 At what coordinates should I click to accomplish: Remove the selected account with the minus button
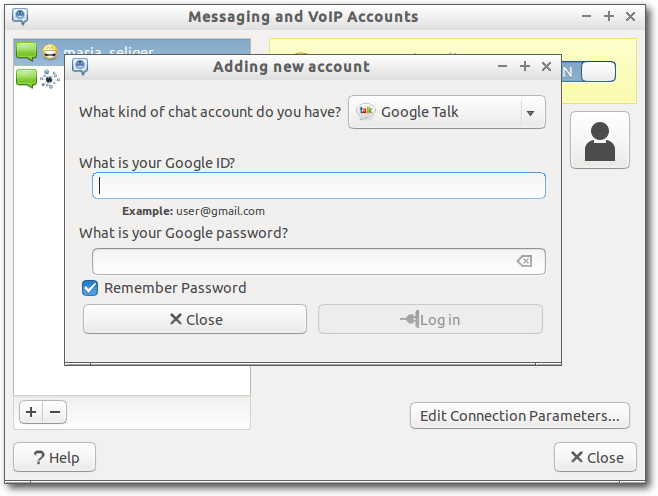tap(55, 412)
